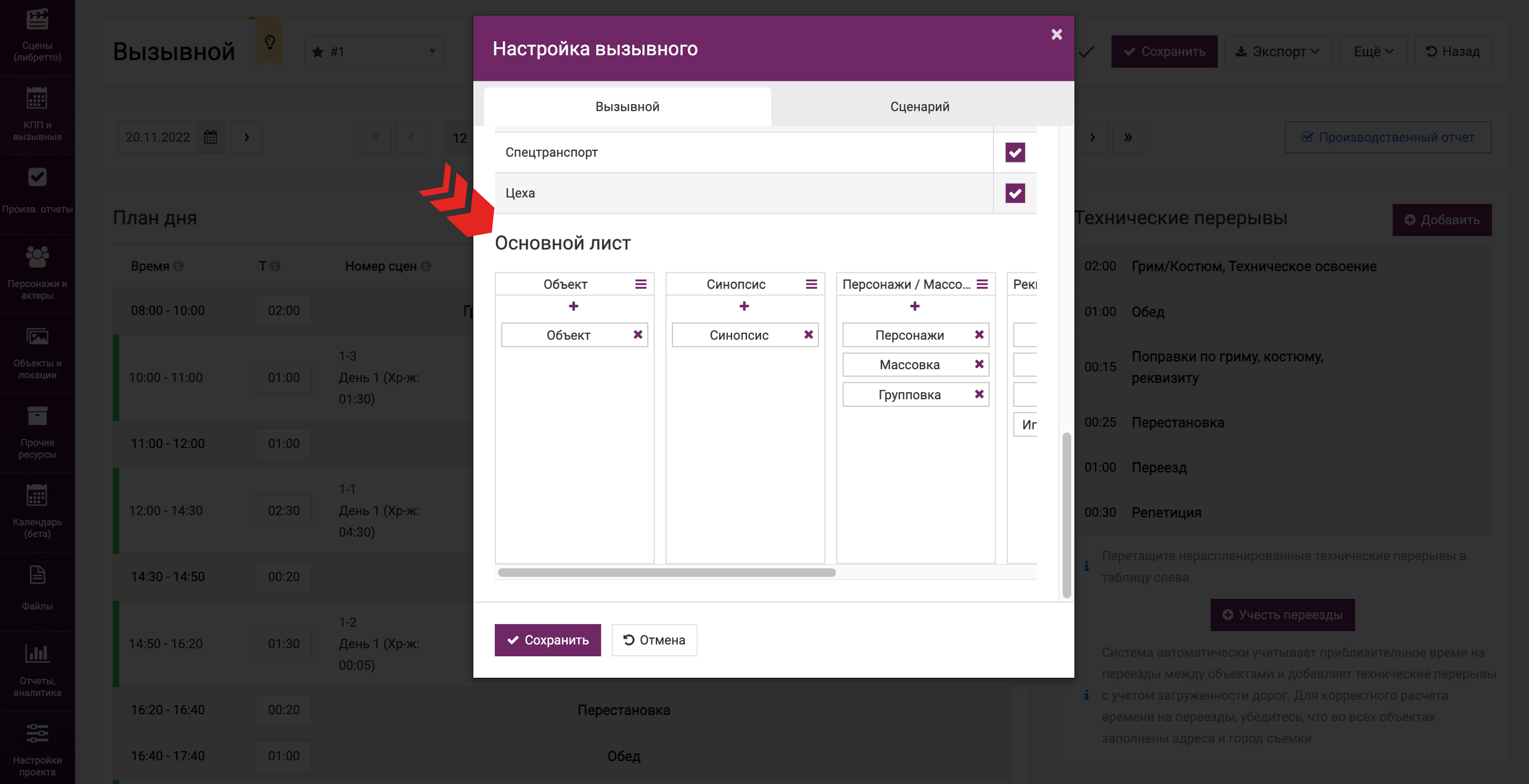Click the lightbulb hint bookmark icon

click(270, 42)
